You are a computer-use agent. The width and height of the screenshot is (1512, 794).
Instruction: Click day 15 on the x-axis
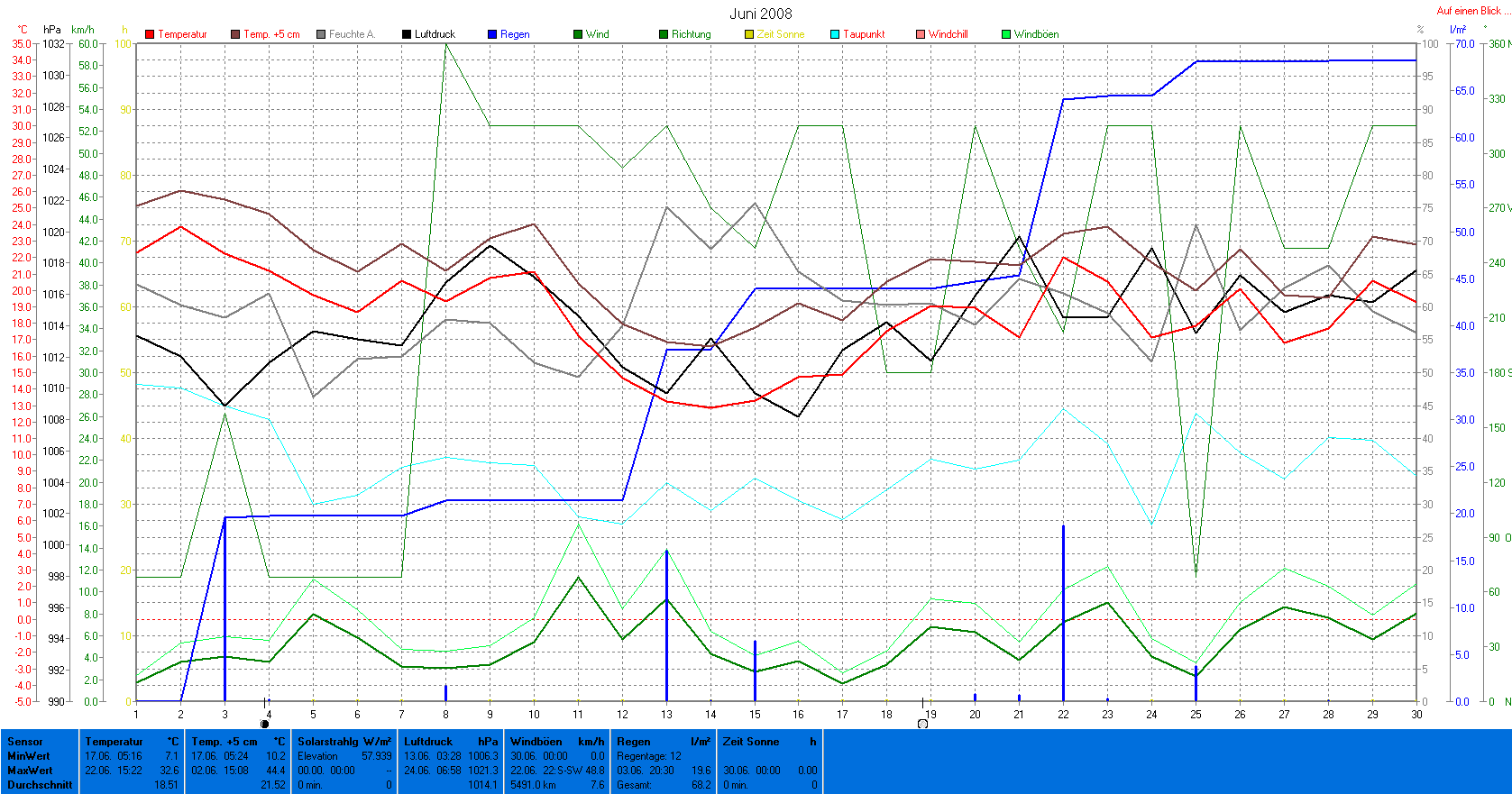755,714
